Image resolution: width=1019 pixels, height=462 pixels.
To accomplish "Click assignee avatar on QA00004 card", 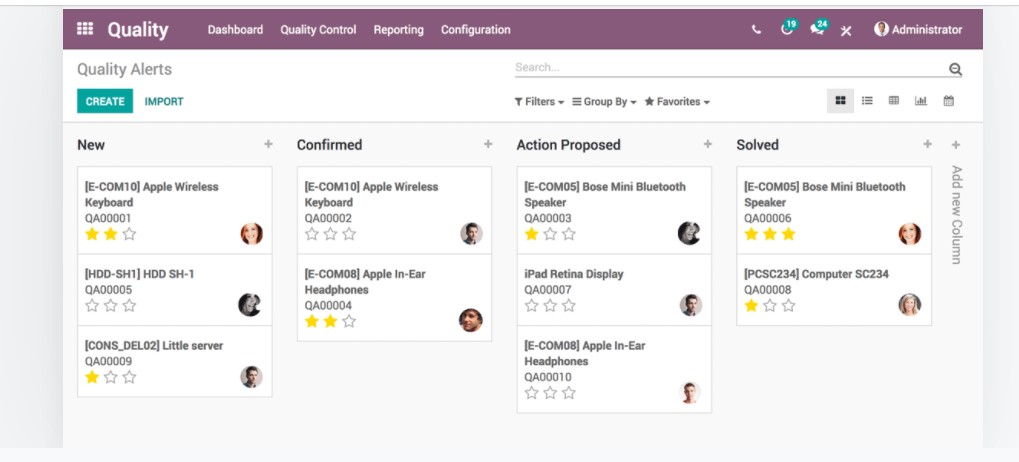I will coord(471,320).
